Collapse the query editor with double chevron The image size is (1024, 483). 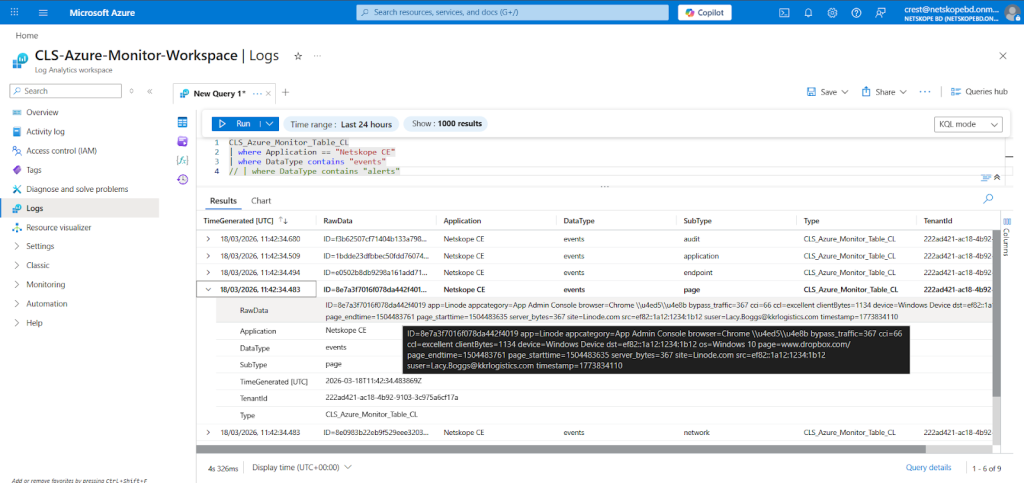click(x=997, y=178)
